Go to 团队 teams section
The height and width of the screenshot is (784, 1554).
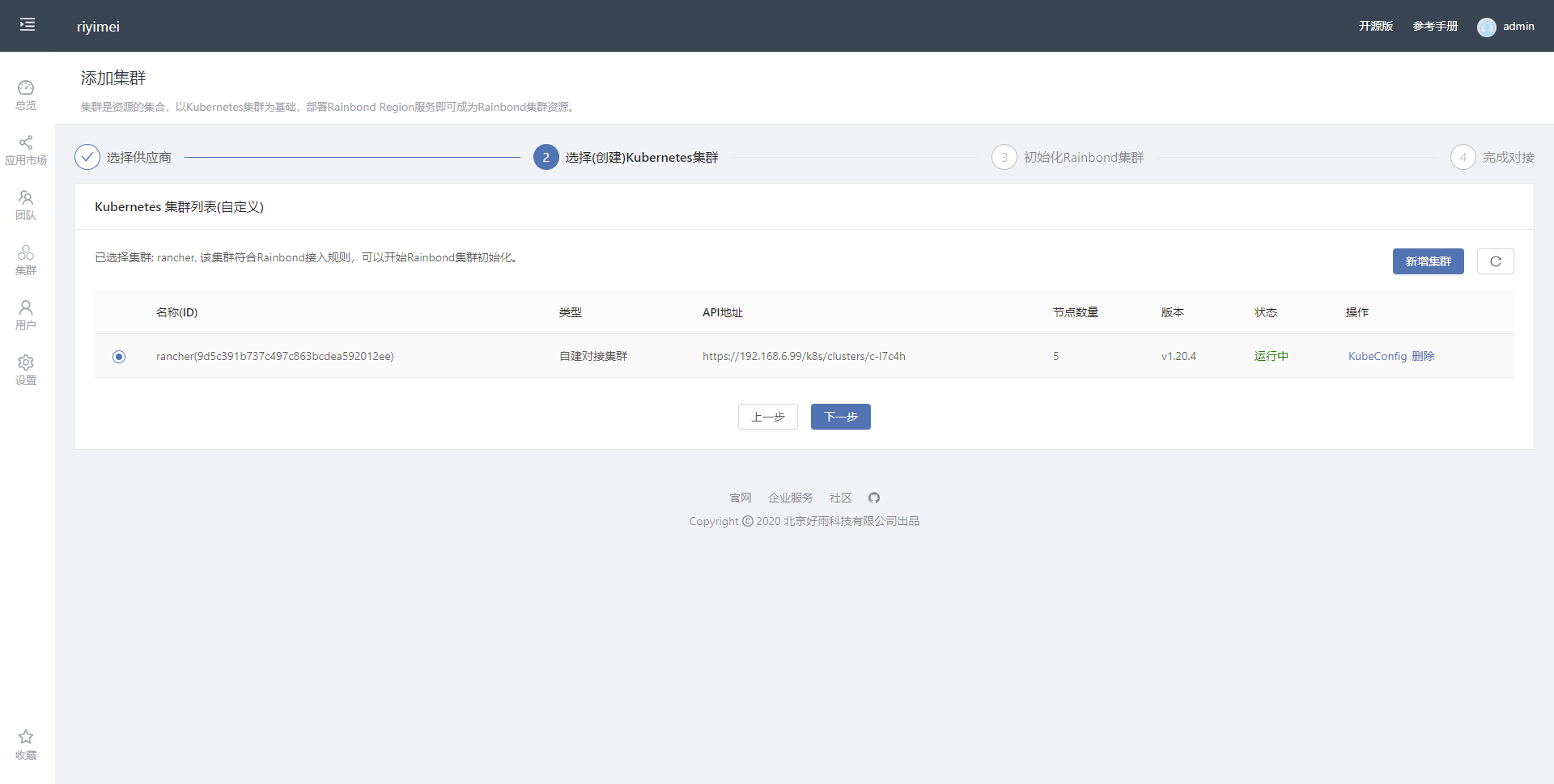coord(26,206)
